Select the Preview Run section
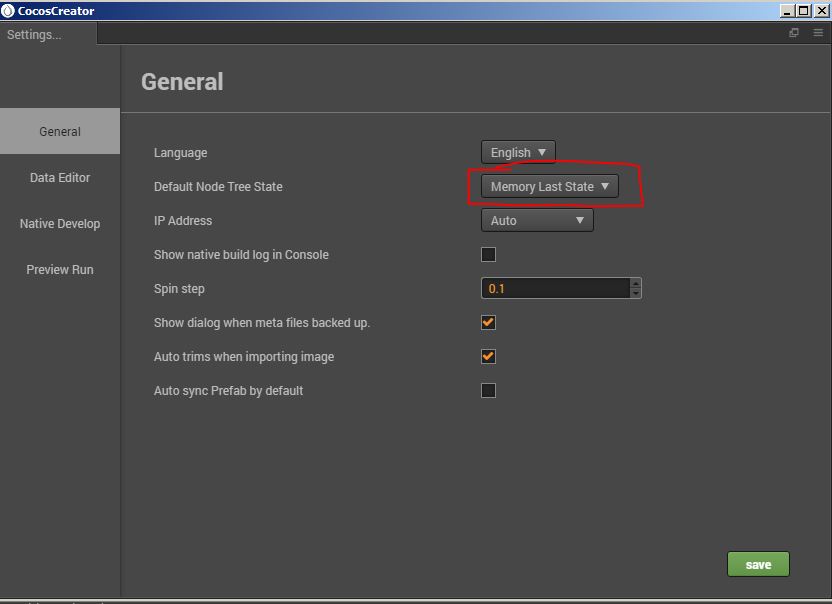The height and width of the screenshot is (604, 832). [x=60, y=270]
